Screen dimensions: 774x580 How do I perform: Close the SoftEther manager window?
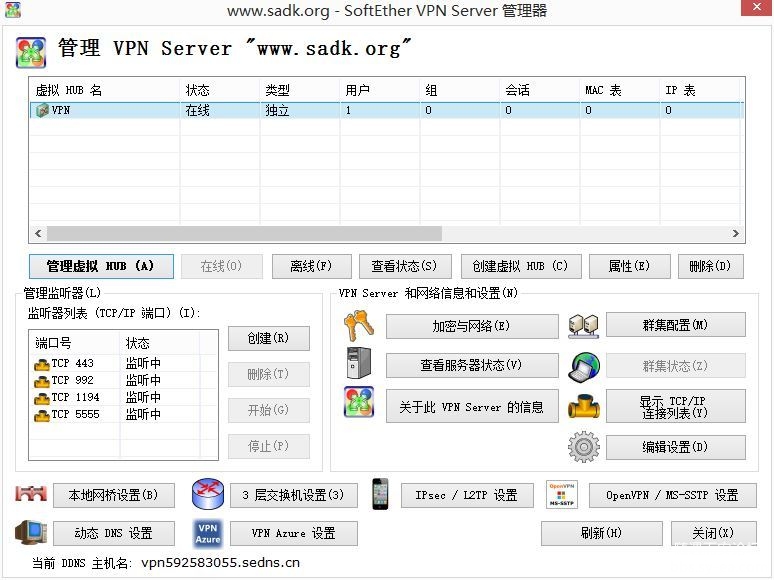757,7
